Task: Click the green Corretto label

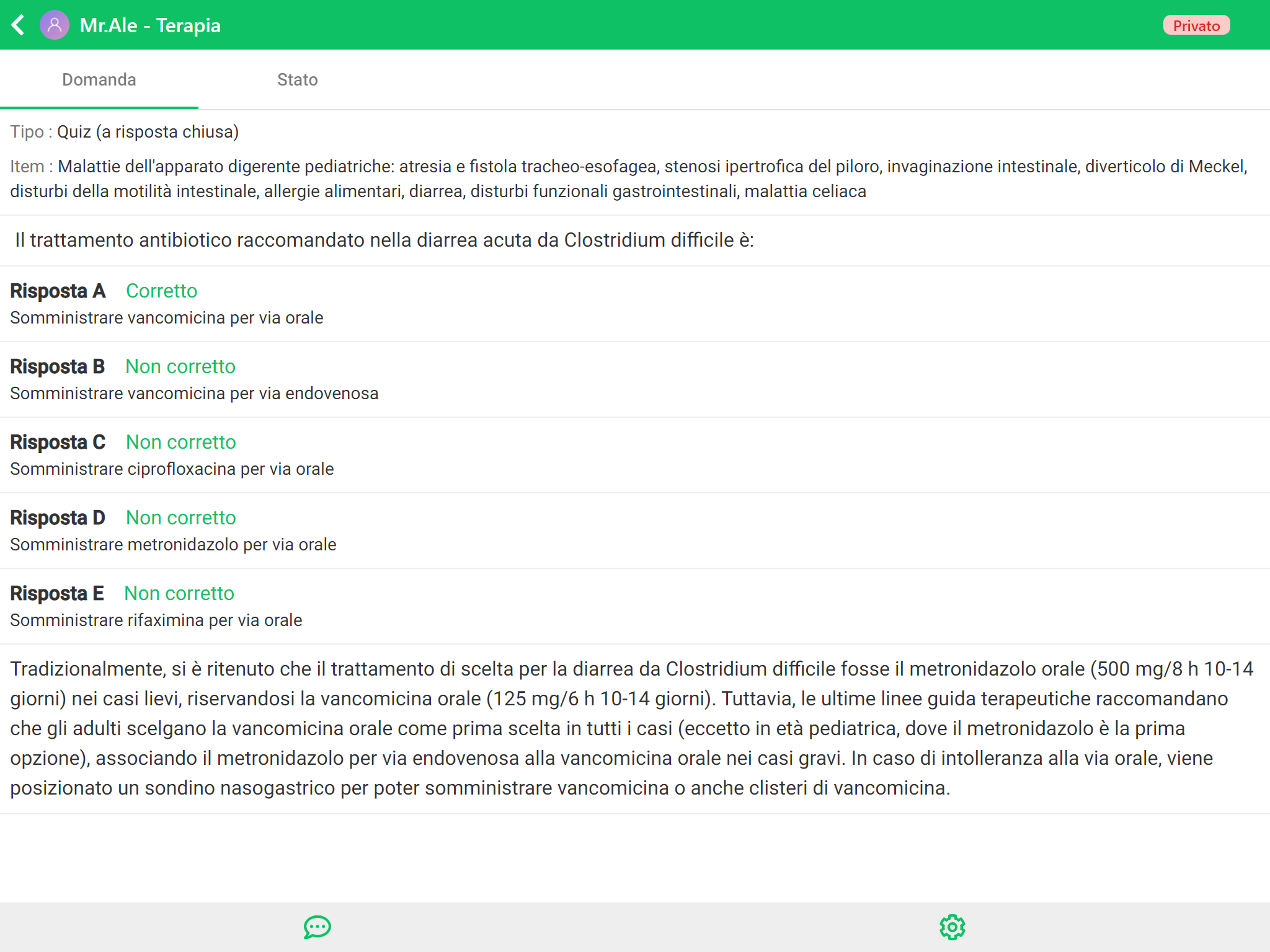Action: pos(161,291)
